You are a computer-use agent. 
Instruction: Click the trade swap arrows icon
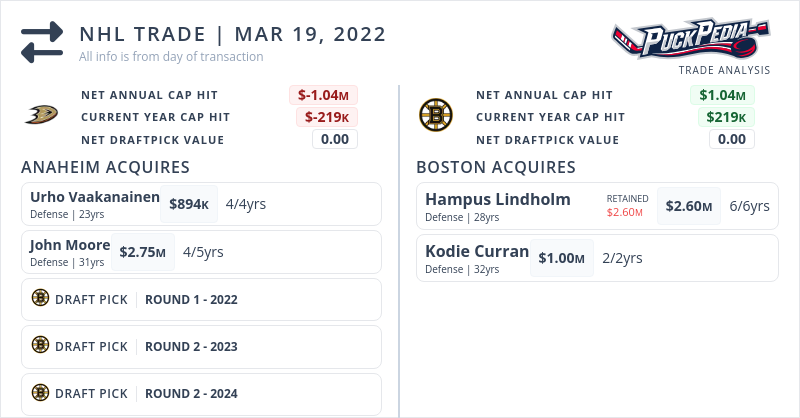coord(42,43)
